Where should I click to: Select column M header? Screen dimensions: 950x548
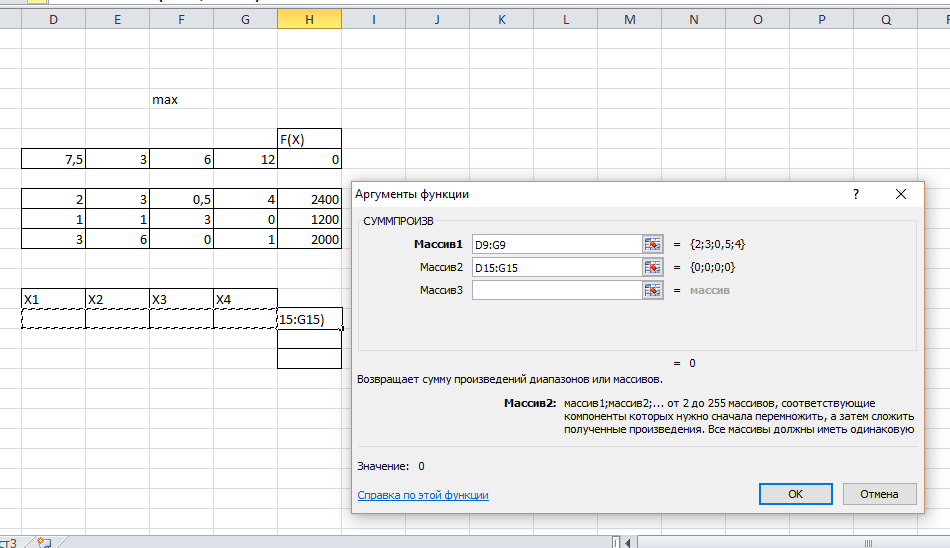[629, 19]
